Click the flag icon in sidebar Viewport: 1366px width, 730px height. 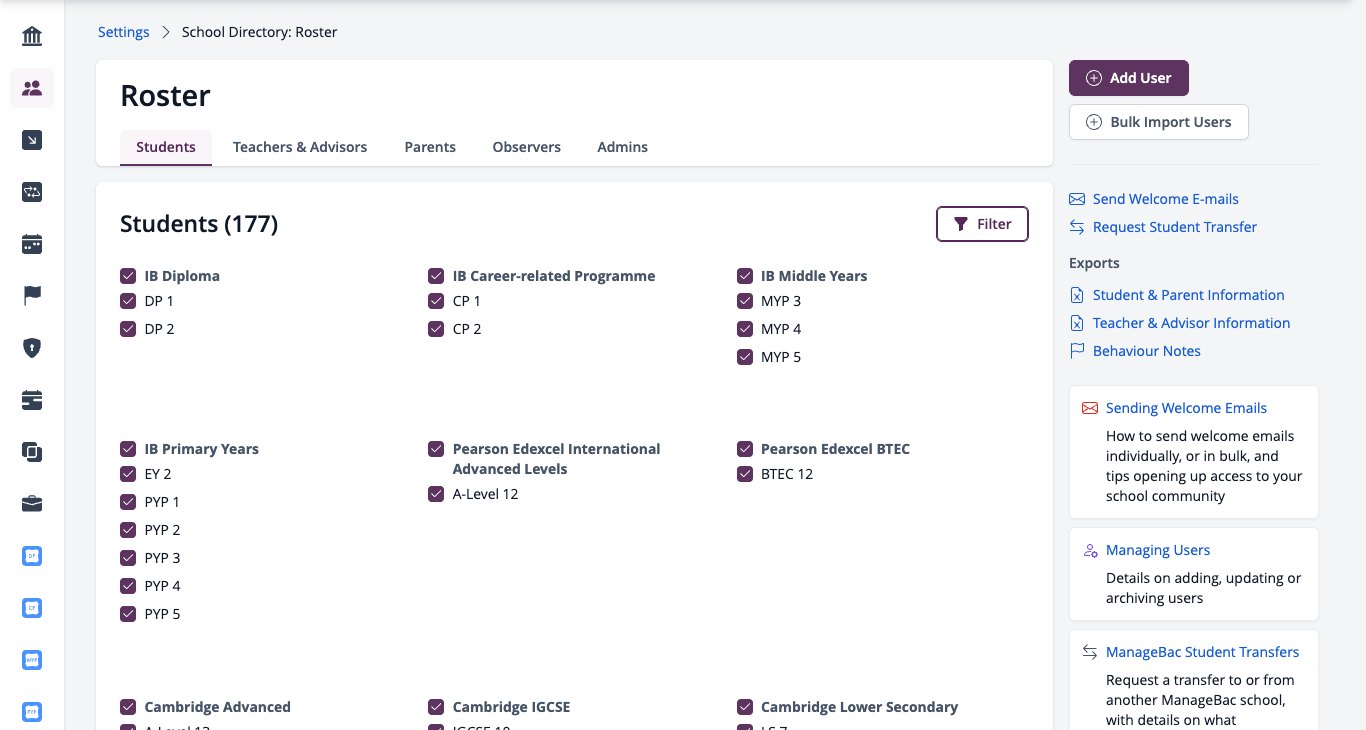[x=32, y=296]
